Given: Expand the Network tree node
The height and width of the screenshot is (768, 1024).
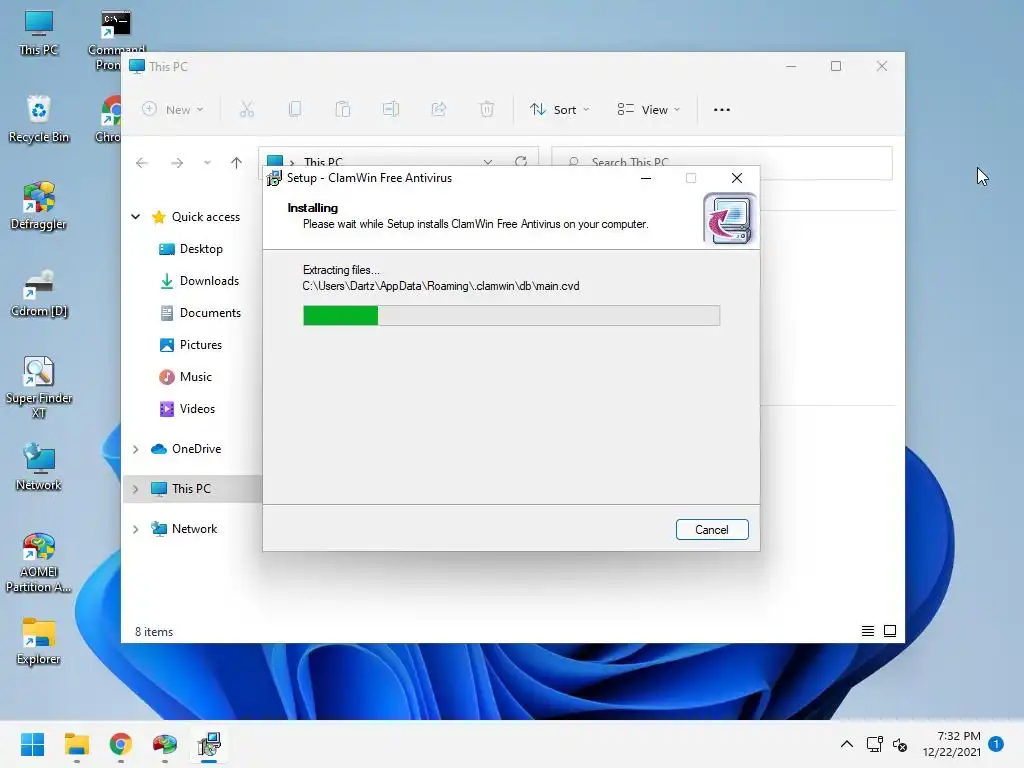Looking at the screenshot, I should (x=135, y=529).
